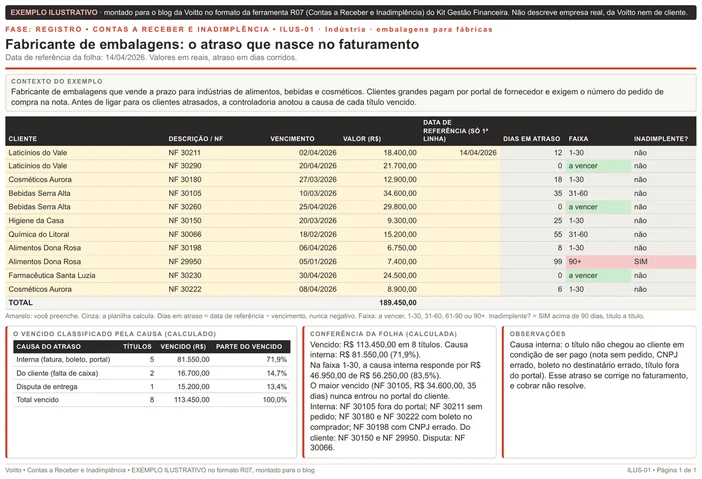
Task: Select the 'VALOR (R$)' column header
Action: 362,139
